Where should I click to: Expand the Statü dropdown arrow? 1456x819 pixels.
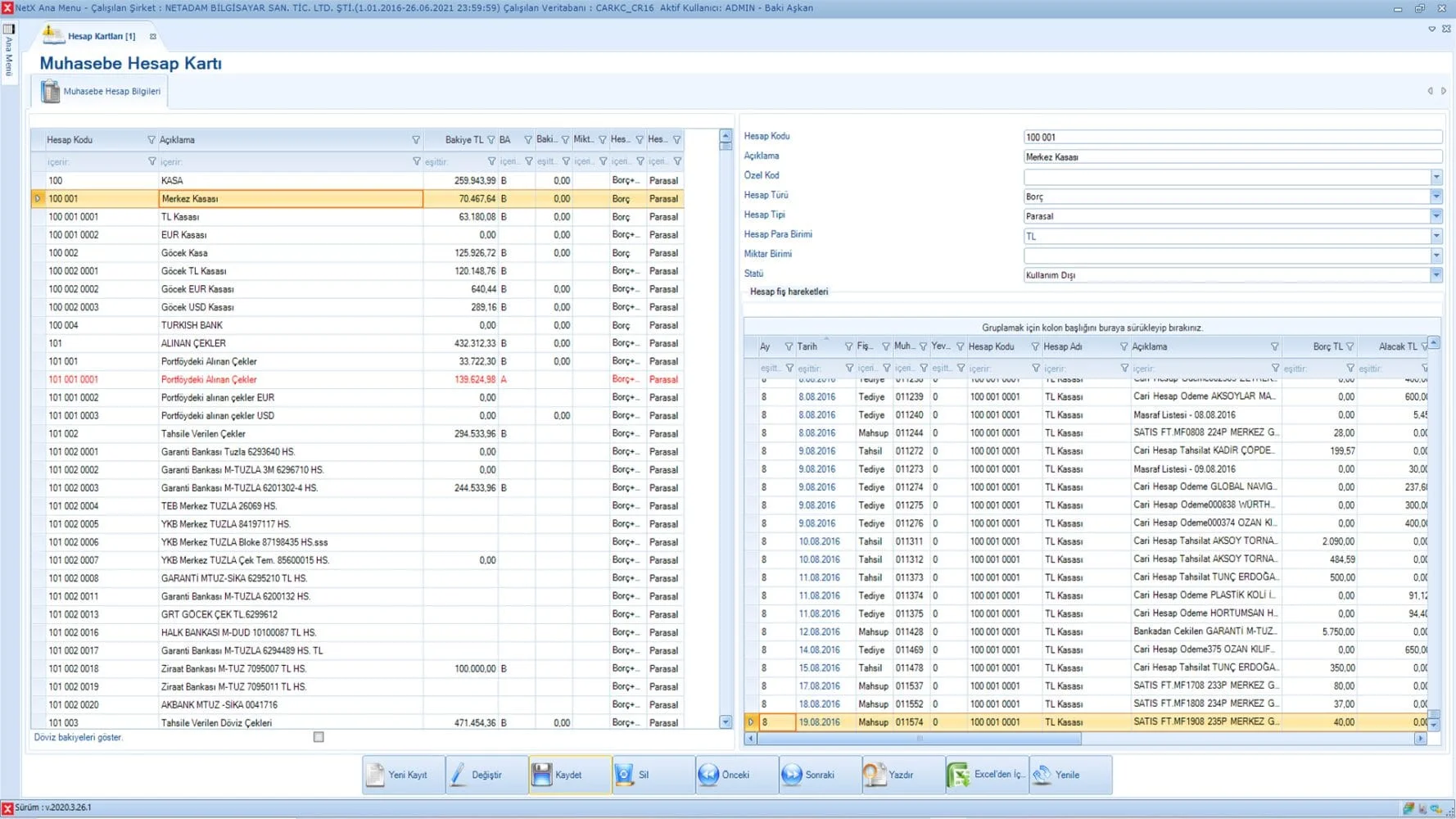point(1436,275)
